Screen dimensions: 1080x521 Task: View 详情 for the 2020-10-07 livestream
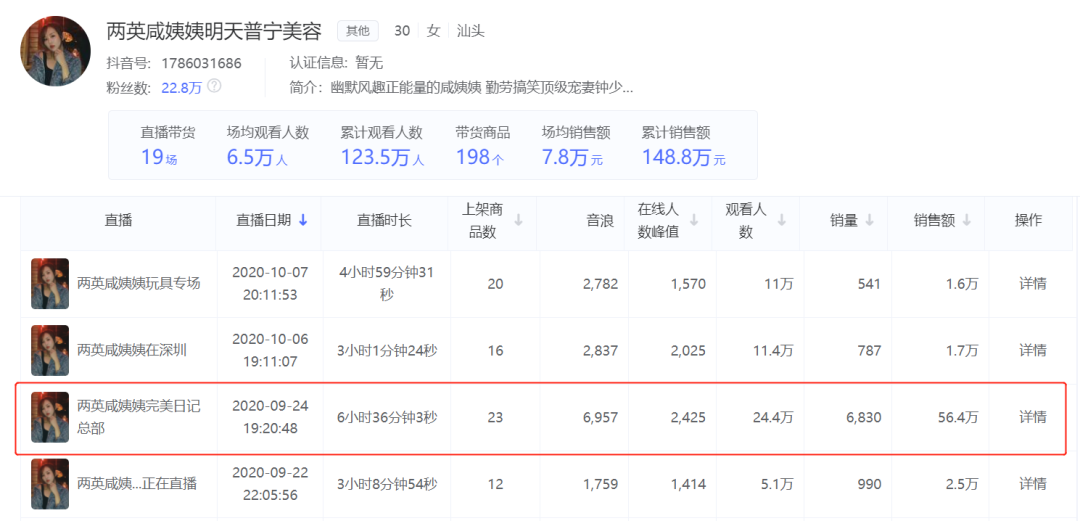click(1033, 283)
